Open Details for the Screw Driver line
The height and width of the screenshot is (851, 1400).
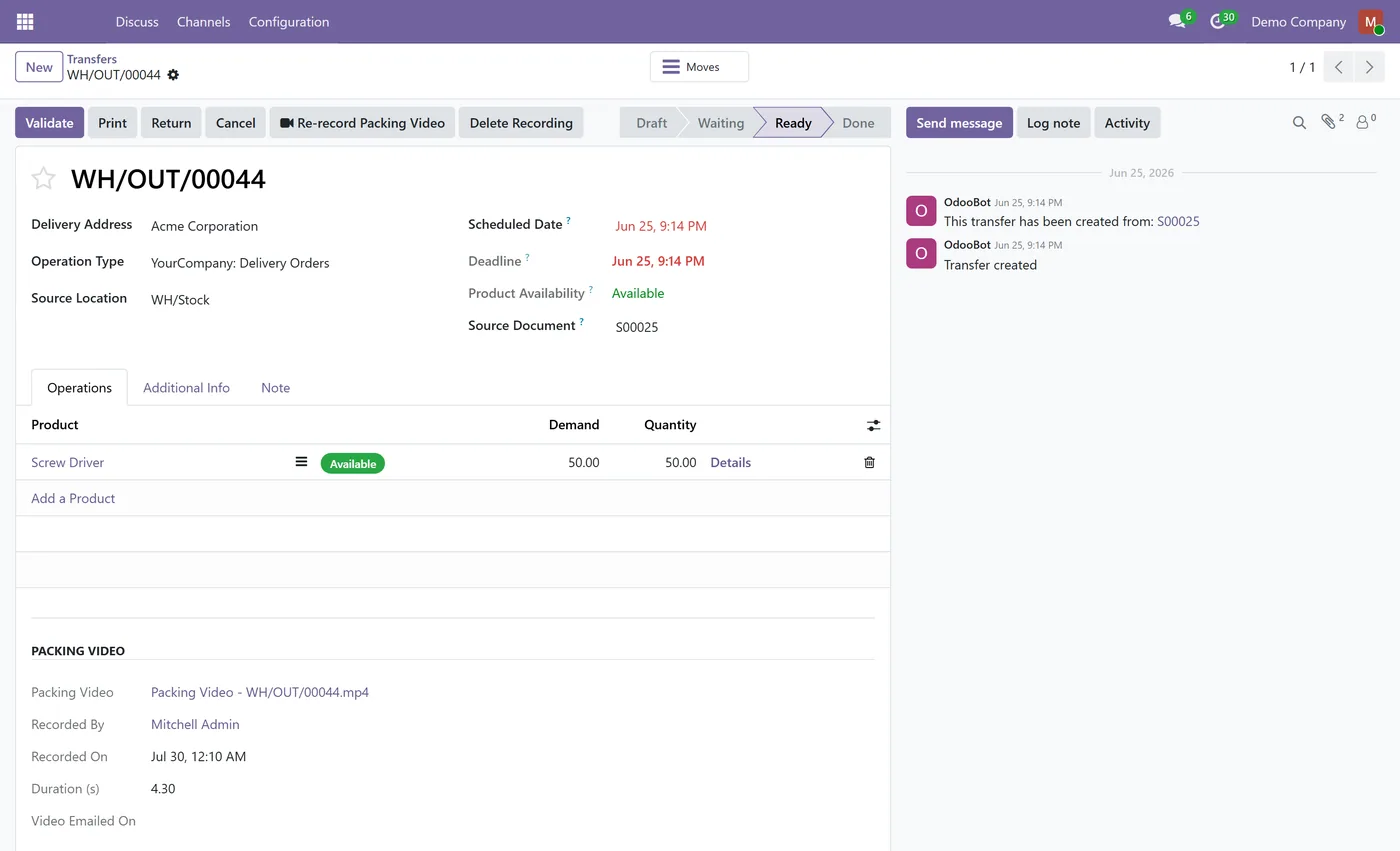730,463
